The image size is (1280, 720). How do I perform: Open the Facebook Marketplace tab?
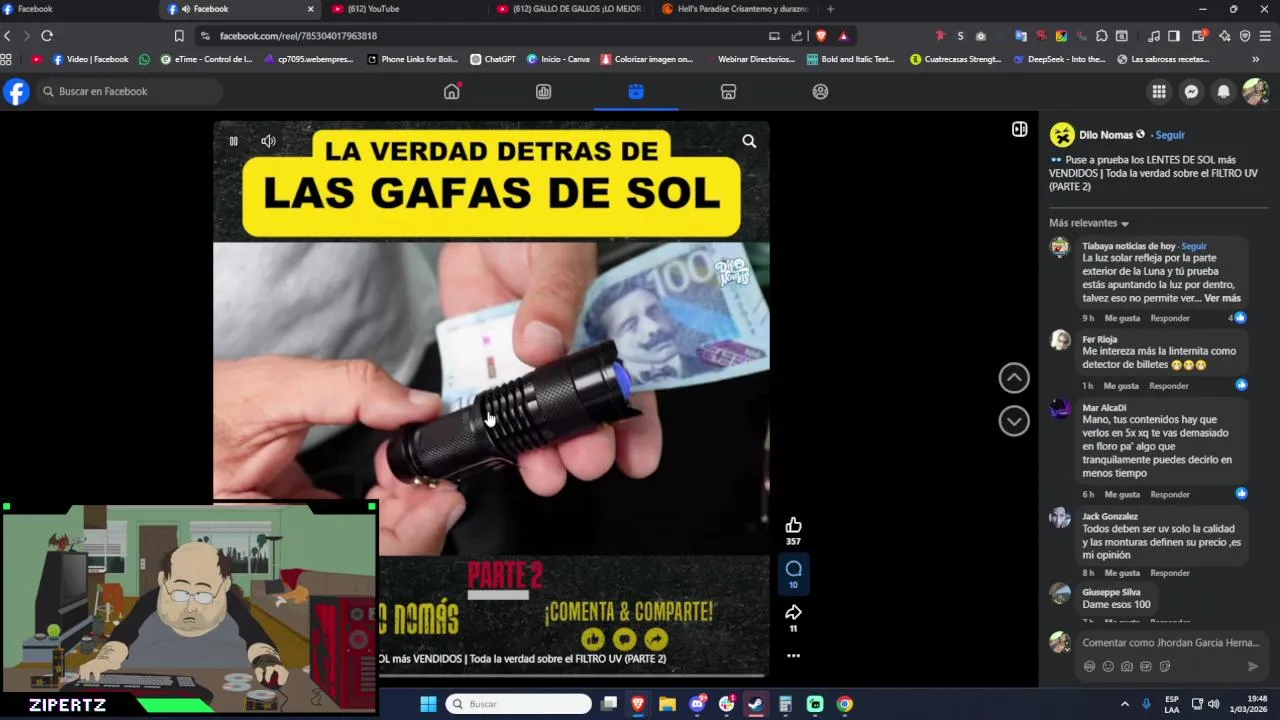(x=728, y=91)
